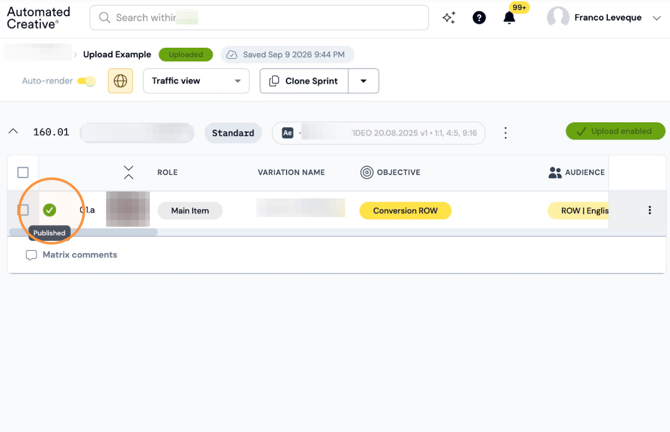Click the green Published check icon
Screen dimensions: 670x432
50,210
